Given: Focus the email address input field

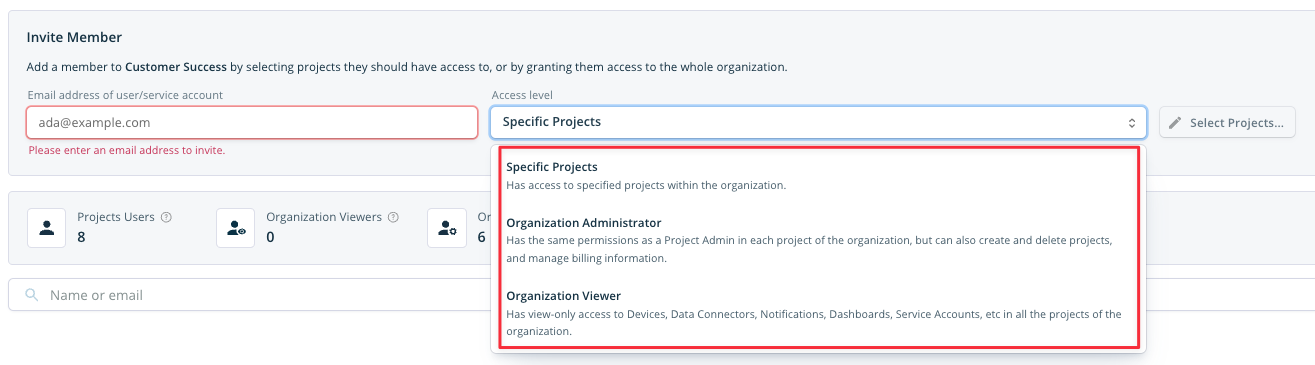Looking at the screenshot, I should (252, 122).
